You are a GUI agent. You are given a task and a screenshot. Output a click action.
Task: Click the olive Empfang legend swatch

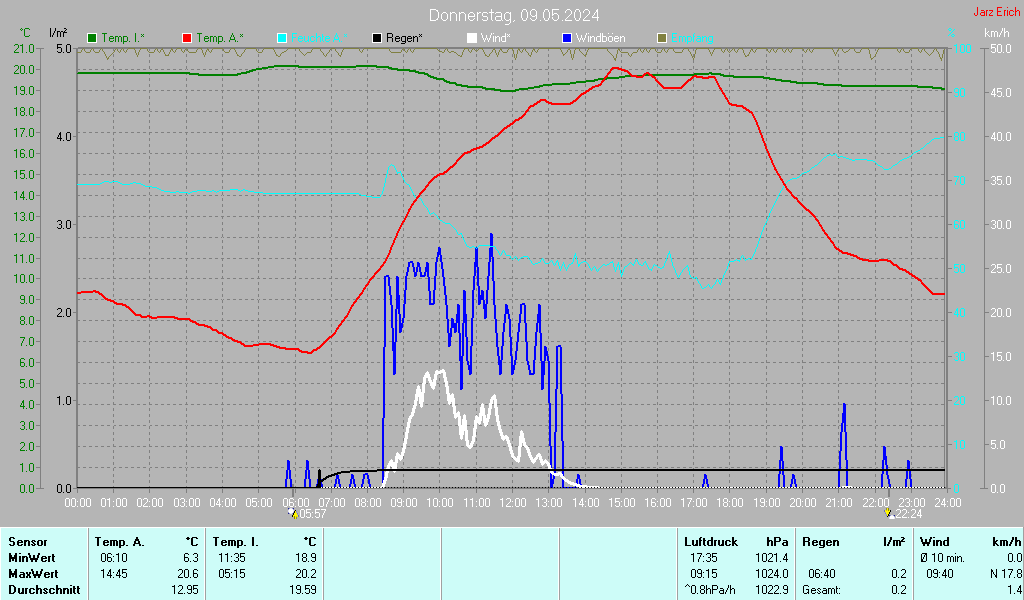click(662, 39)
